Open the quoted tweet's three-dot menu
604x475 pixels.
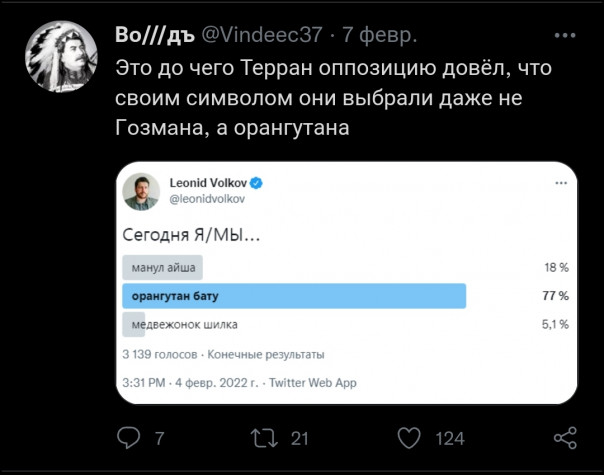(x=560, y=184)
